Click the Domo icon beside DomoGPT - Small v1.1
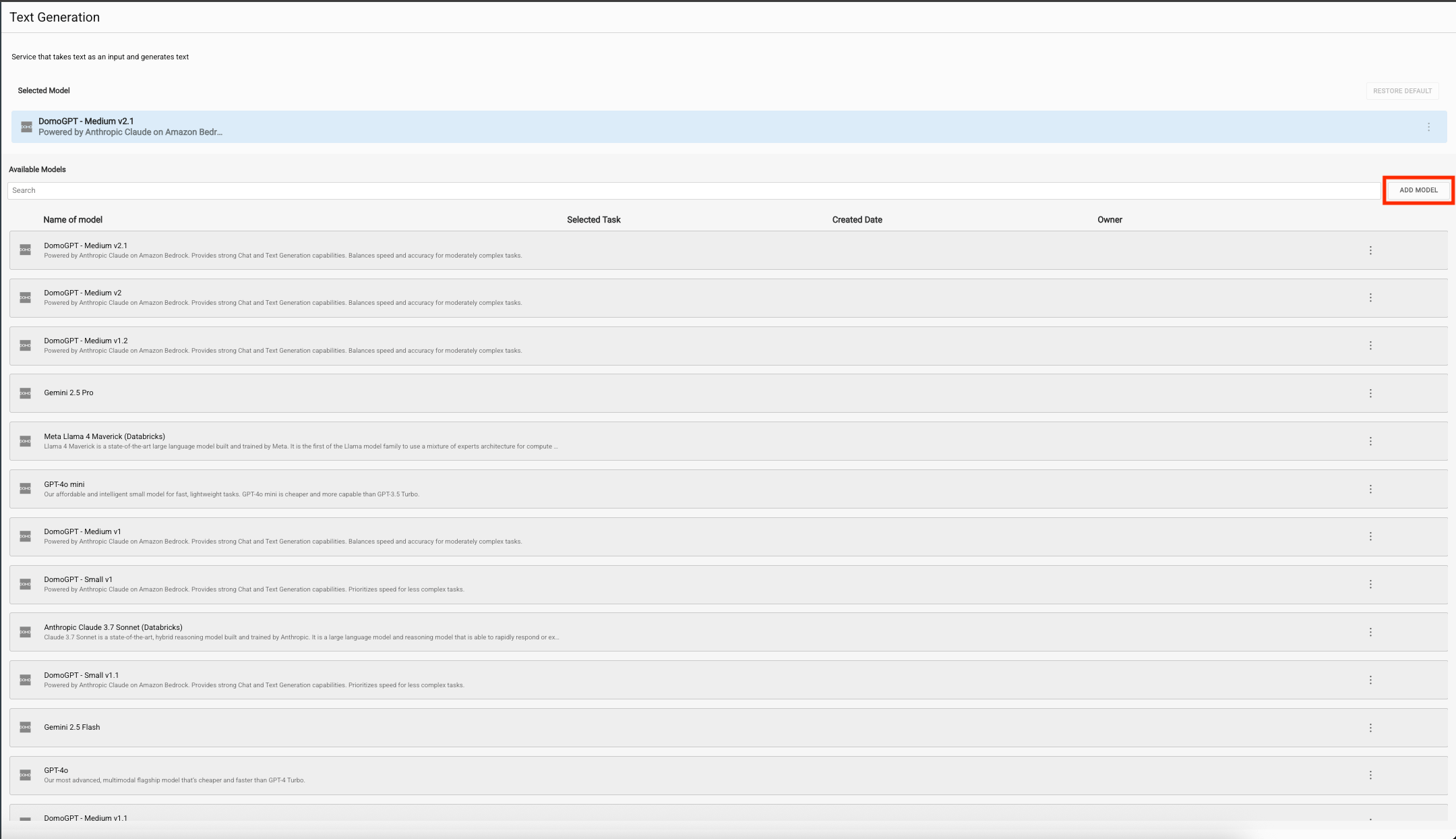 click(25, 680)
